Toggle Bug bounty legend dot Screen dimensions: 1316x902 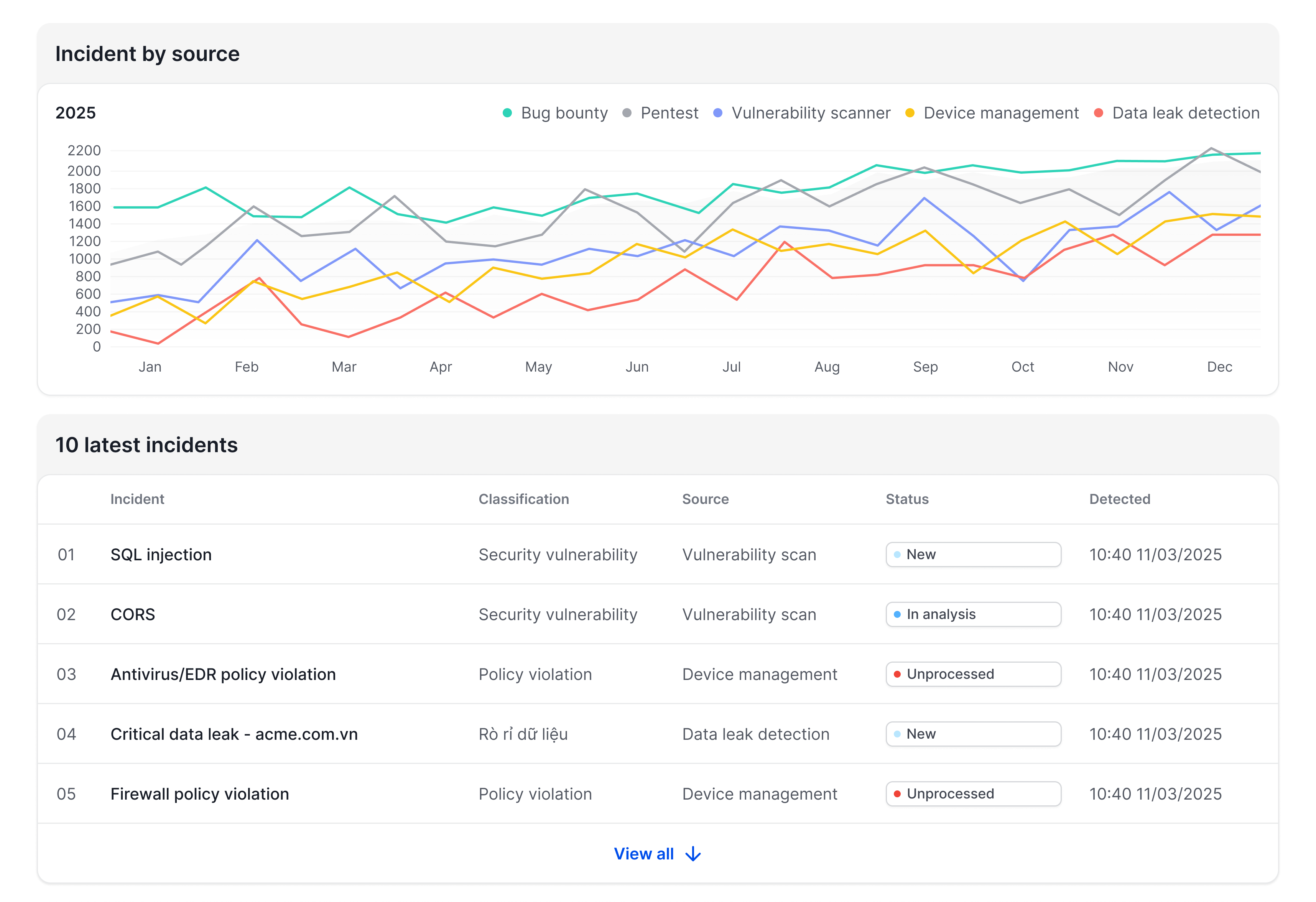[507, 113]
